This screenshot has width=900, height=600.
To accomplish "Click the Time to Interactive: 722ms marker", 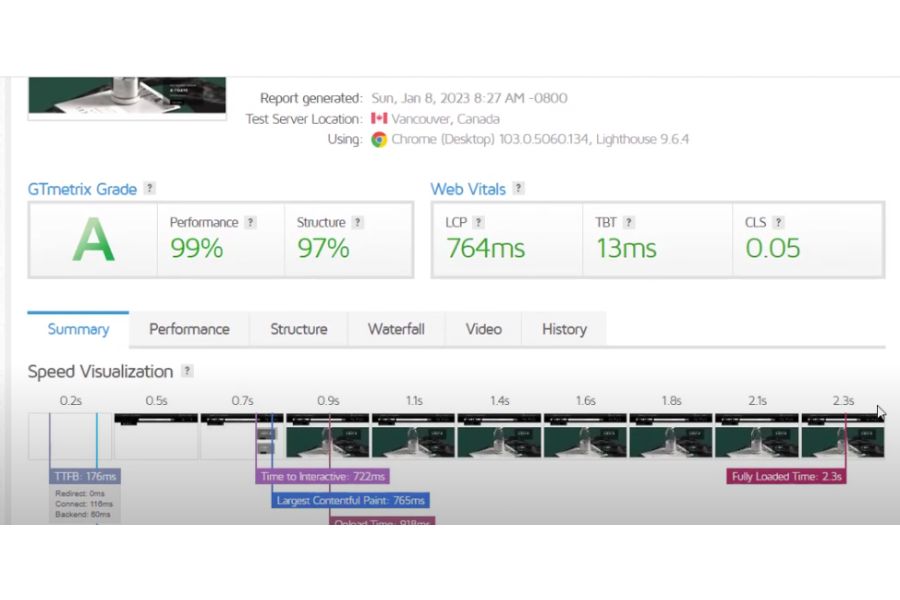I will 323,477.
